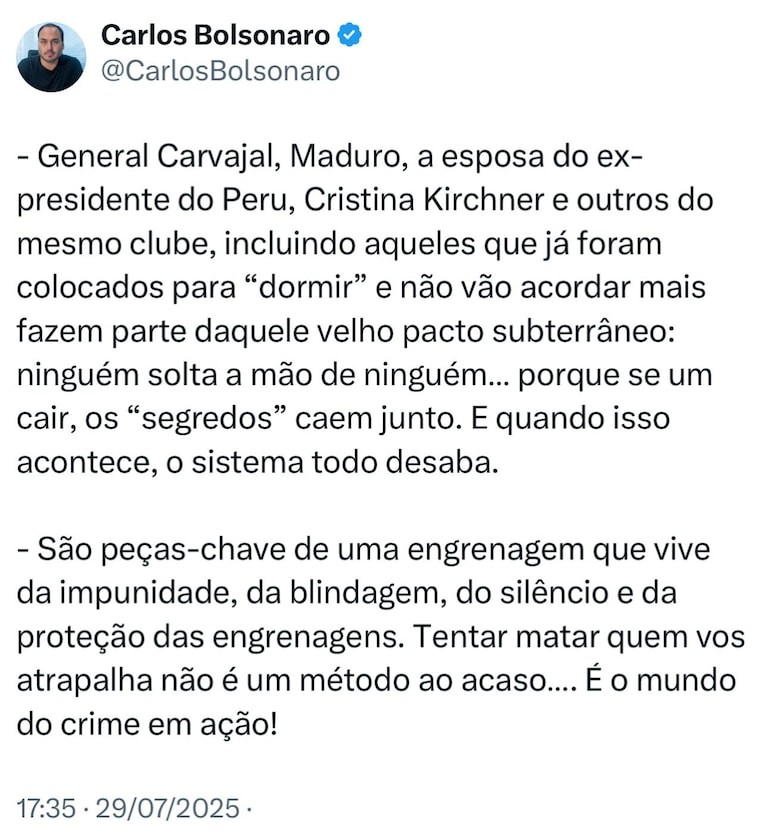Click the phrase "pacto subterrâneo"
Viewport: 768px width, 839px height.
[x=538, y=331]
